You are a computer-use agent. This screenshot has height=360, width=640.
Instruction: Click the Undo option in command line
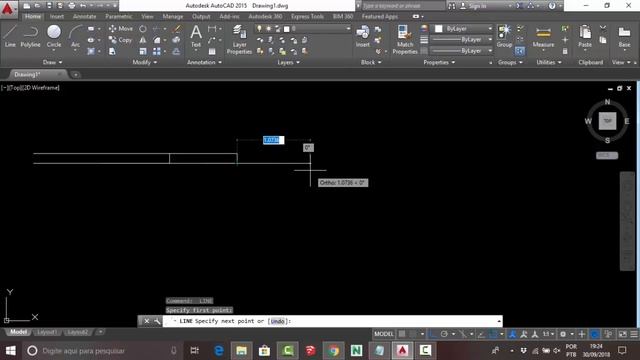coord(278,321)
